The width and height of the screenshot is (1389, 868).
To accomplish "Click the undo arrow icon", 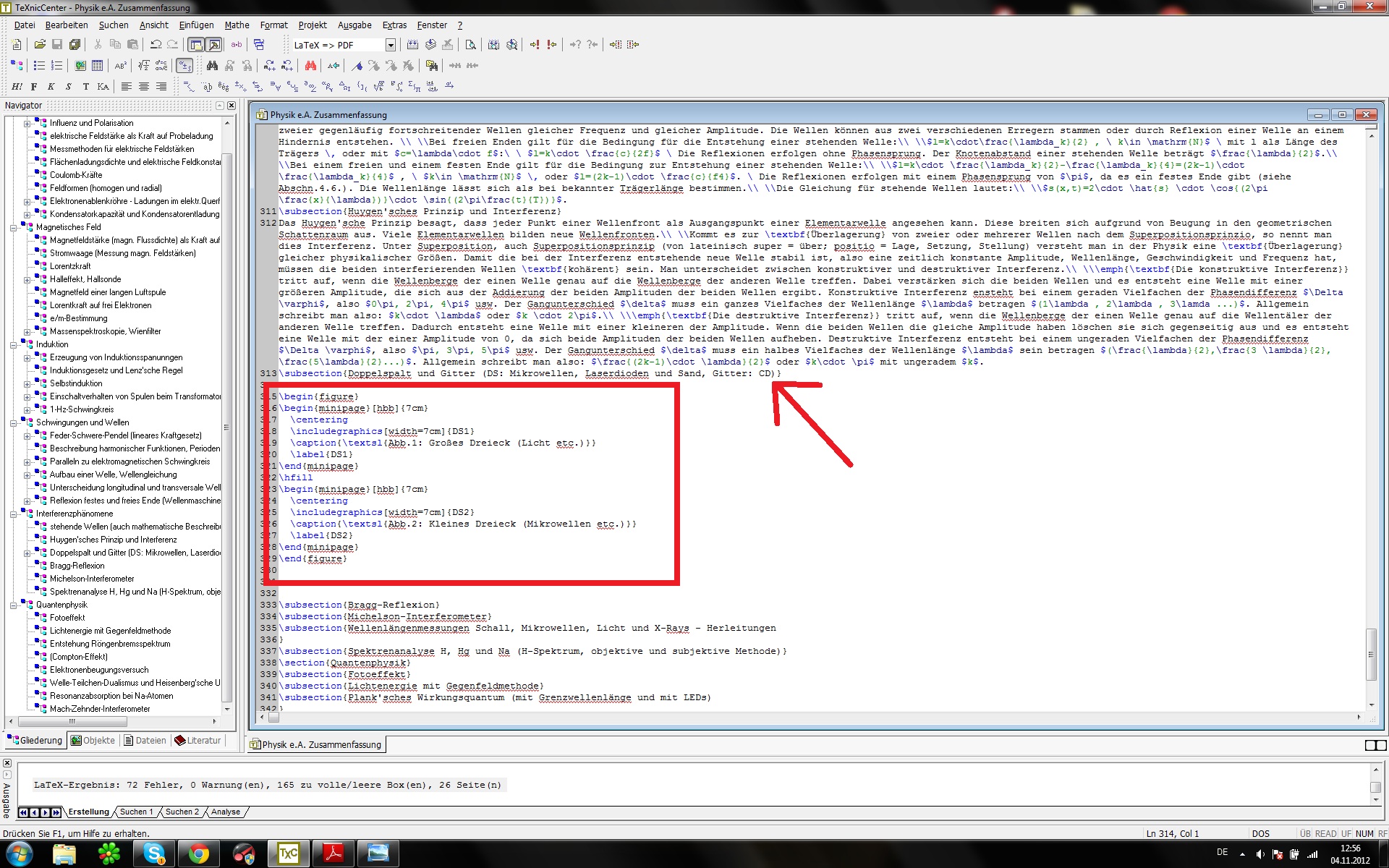I will tap(156, 45).
